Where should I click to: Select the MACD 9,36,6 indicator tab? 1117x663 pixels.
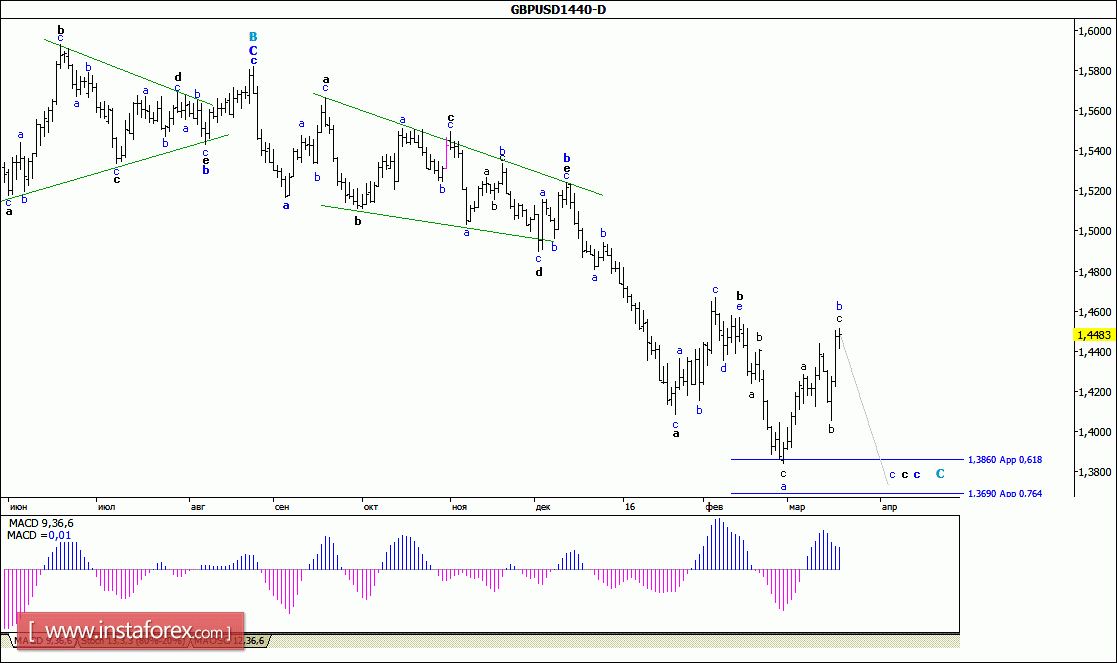(x=41, y=641)
